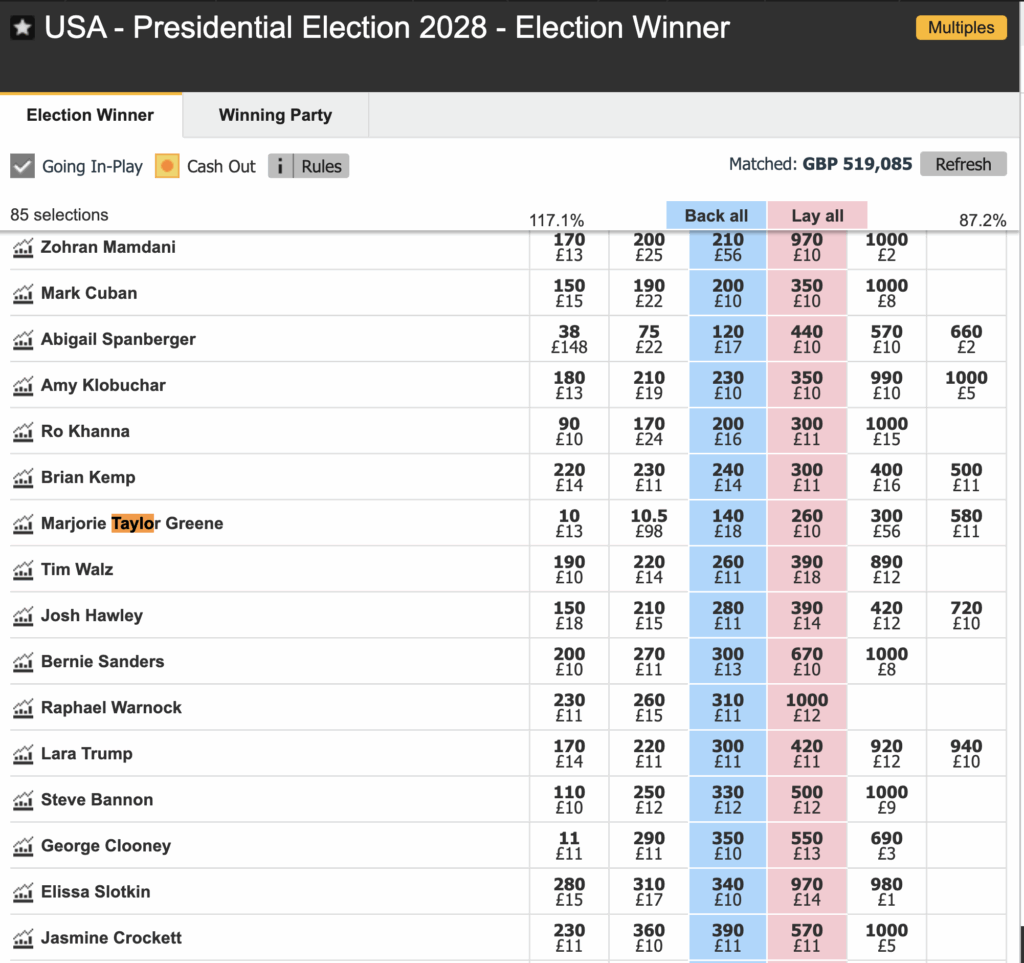Click the Rules info icon
Screen dimensions: 1024x963
[281, 166]
